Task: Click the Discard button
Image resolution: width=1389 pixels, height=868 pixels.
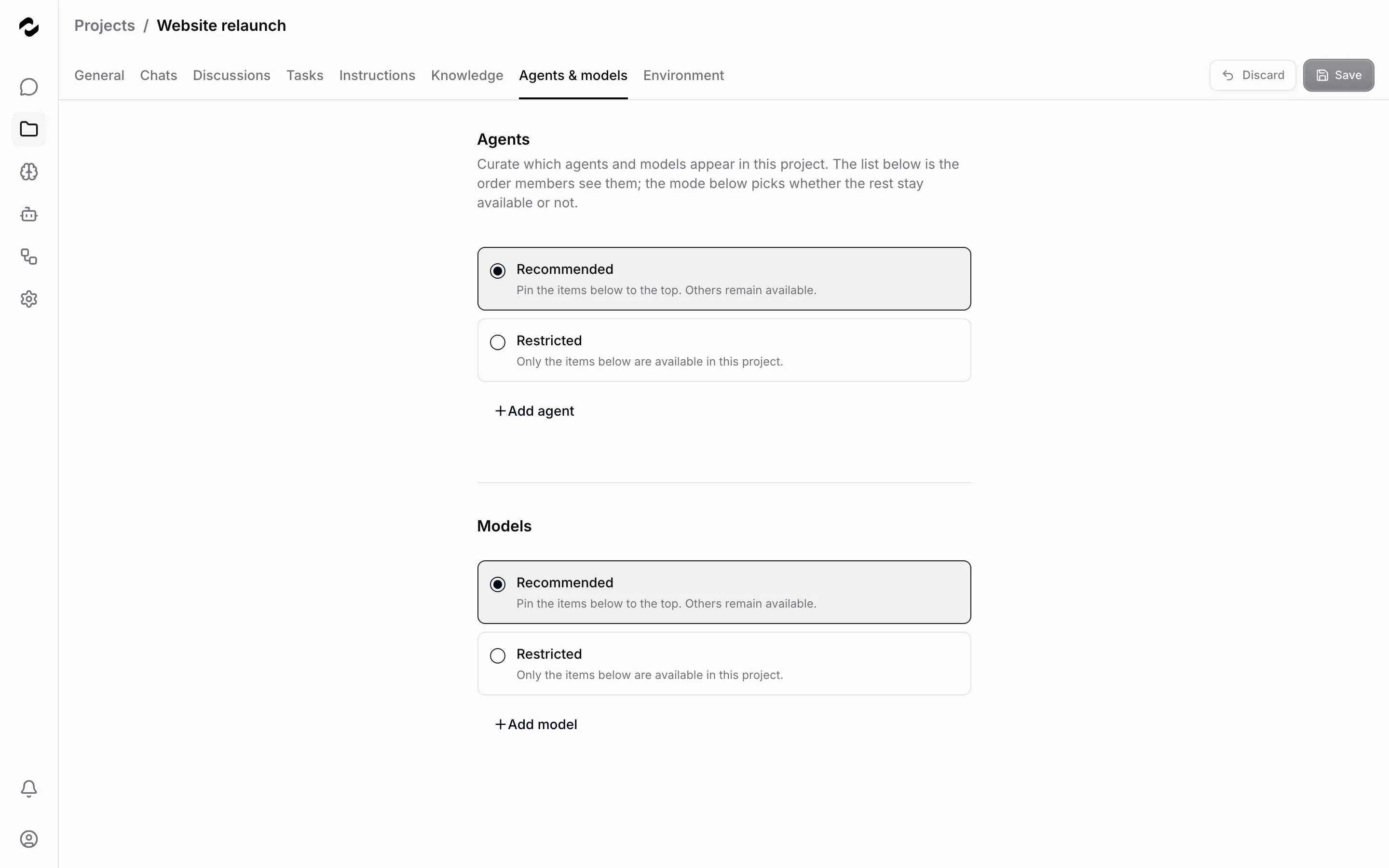Action: tap(1253, 75)
